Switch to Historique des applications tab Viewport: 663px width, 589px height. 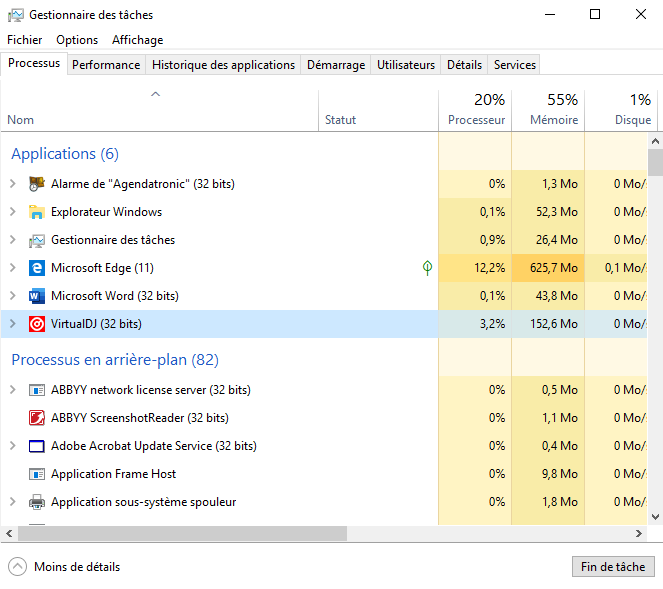223,65
